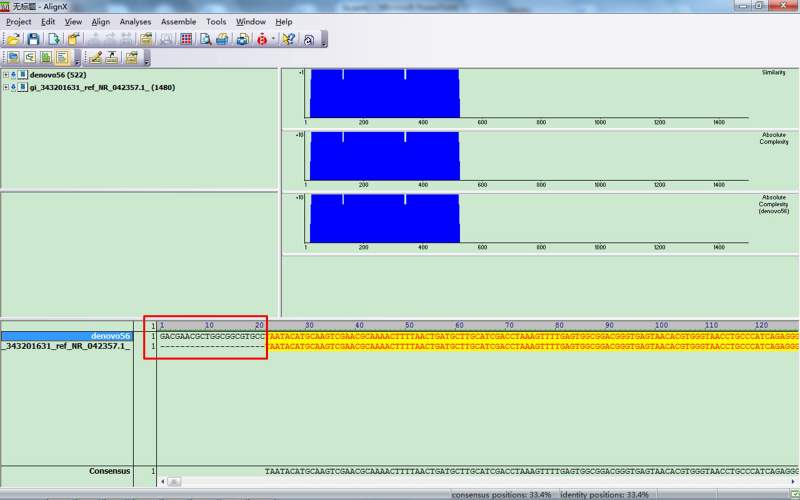Viewport: 800px width, 500px height.
Task: Click the consensus positions 33.4% status text
Action: [501, 494]
